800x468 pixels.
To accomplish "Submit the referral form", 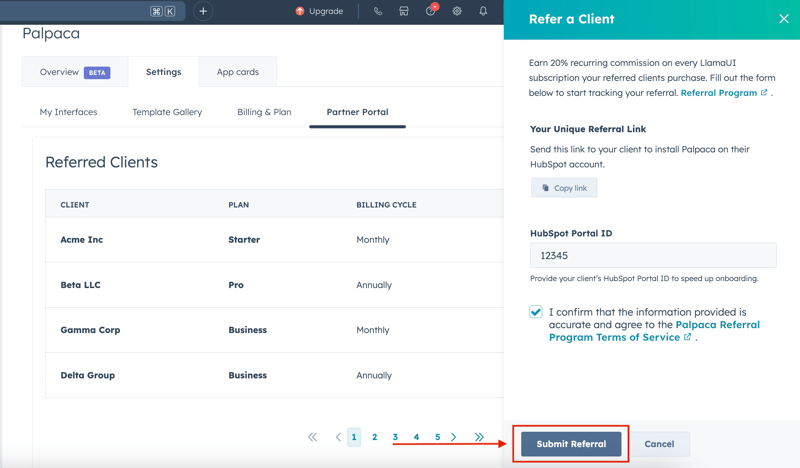I will pos(571,444).
